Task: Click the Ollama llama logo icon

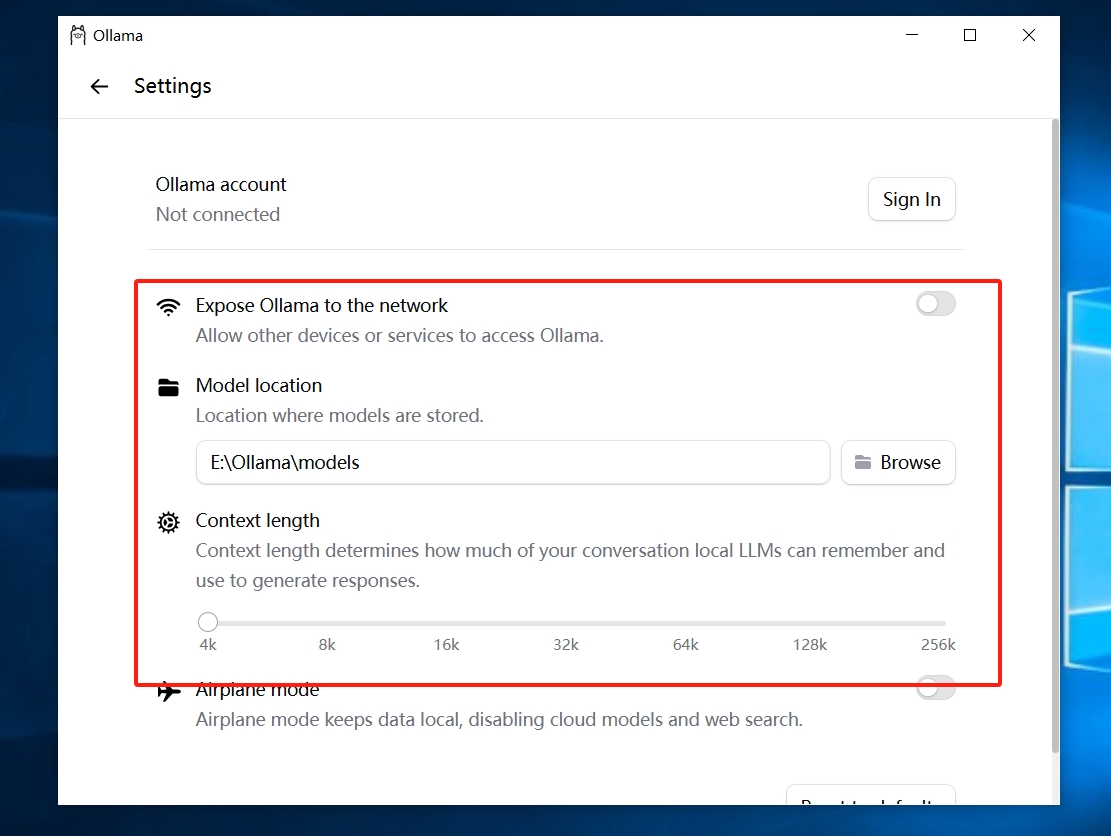Action: click(77, 35)
